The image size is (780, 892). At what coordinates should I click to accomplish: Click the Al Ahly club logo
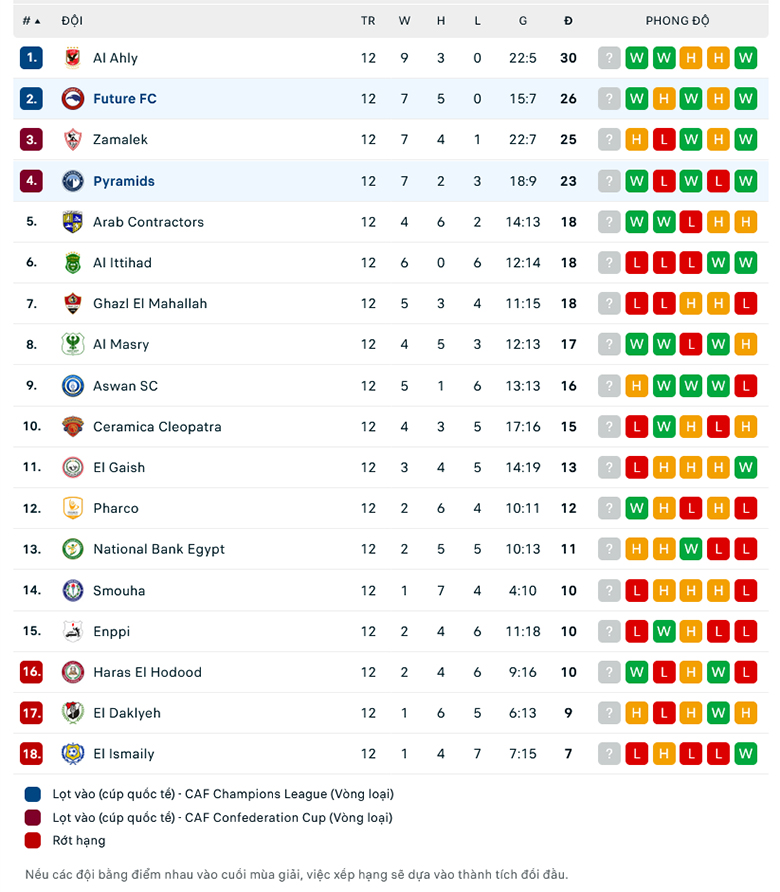click(72, 58)
